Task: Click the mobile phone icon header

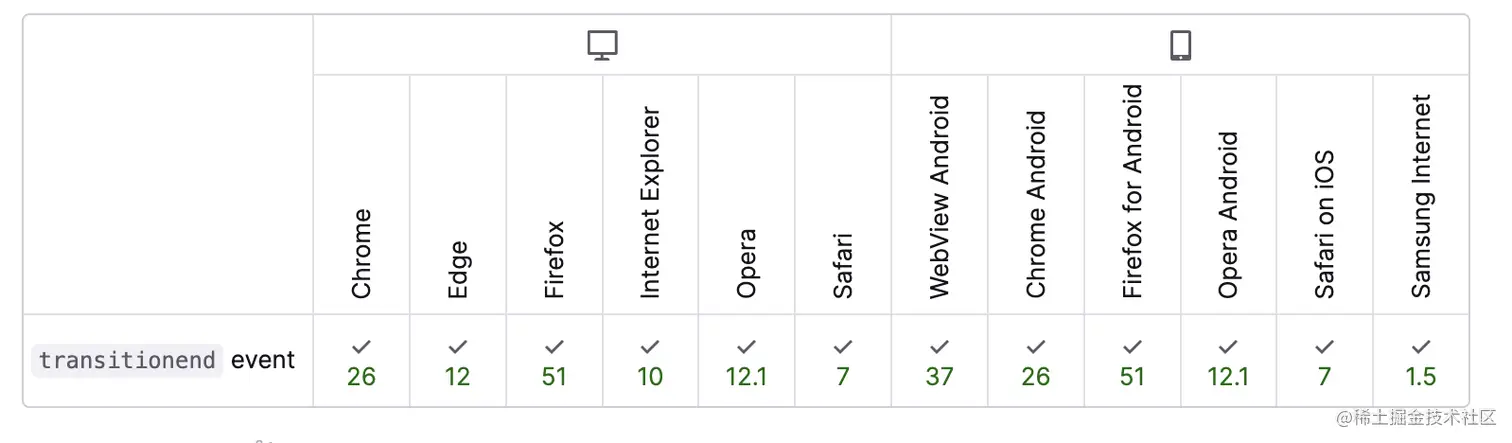Action: click(x=1180, y=45)
